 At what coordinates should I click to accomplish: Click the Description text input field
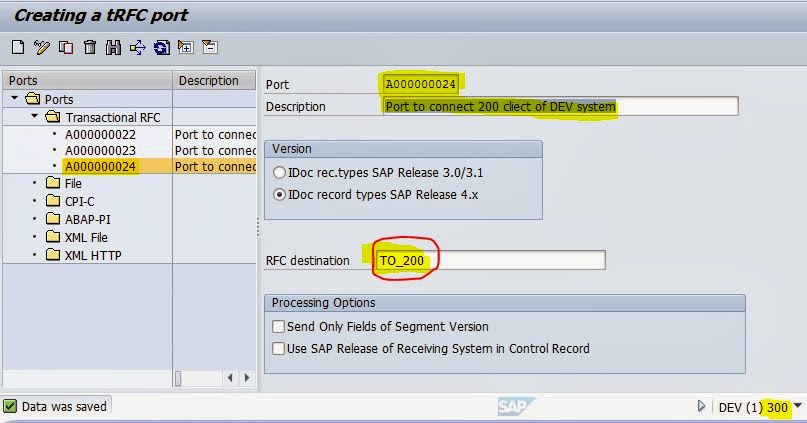click(x=560, y=106)
